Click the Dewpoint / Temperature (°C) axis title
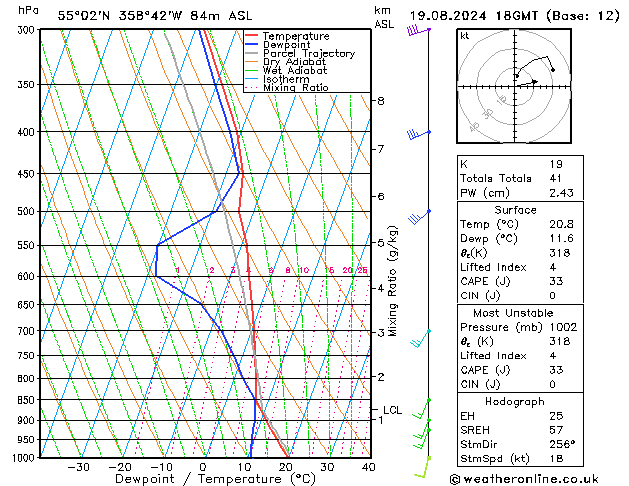 coord(215,479)
